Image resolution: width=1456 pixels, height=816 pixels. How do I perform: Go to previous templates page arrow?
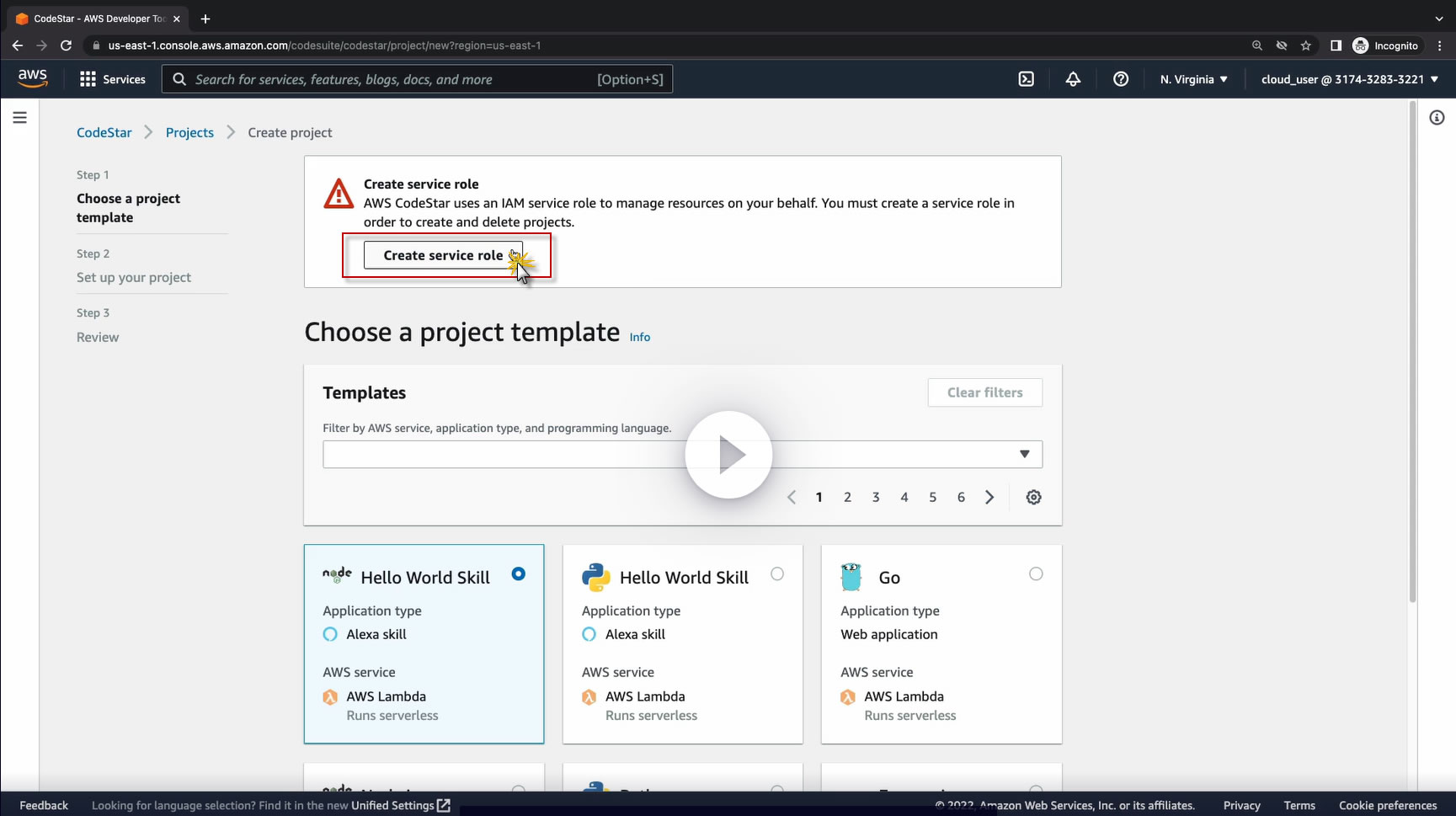792,497
